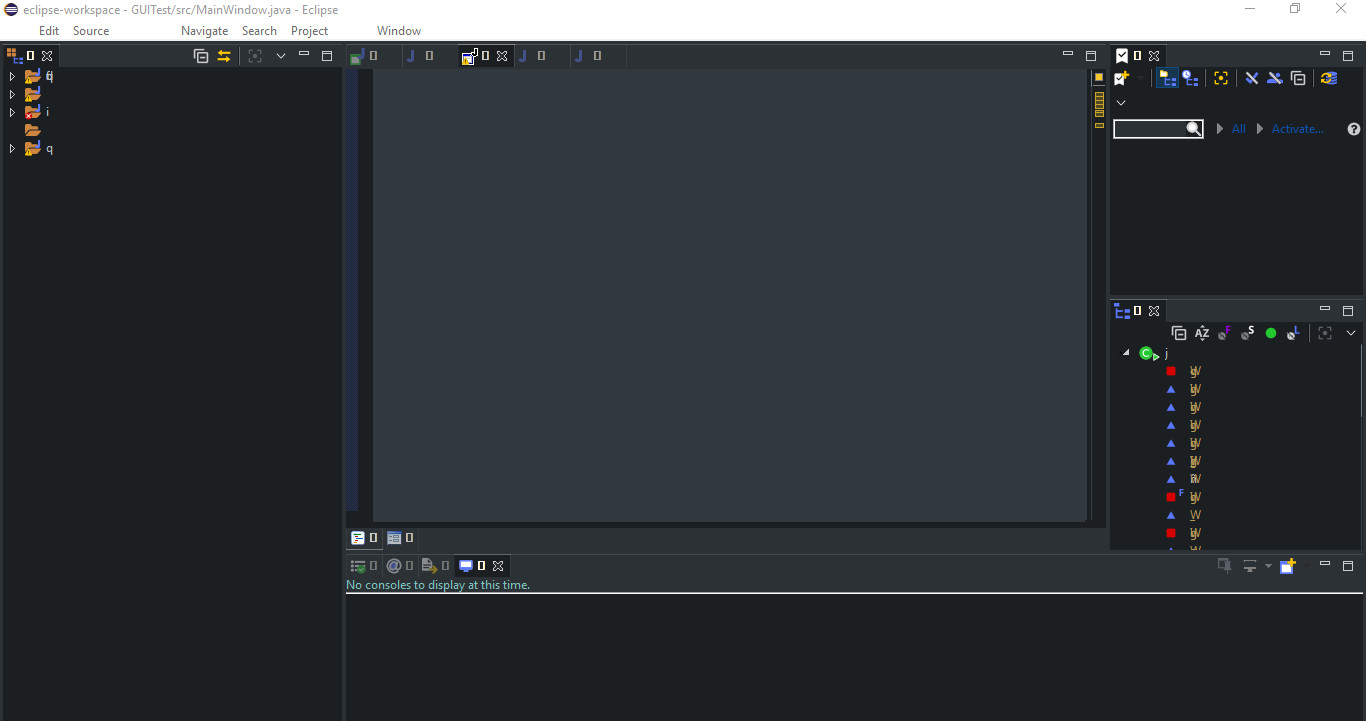The width and height of the screenshot is (1366, 721).
Task: Click the Focus on Workweek icon
Action: pos(1221,78)
